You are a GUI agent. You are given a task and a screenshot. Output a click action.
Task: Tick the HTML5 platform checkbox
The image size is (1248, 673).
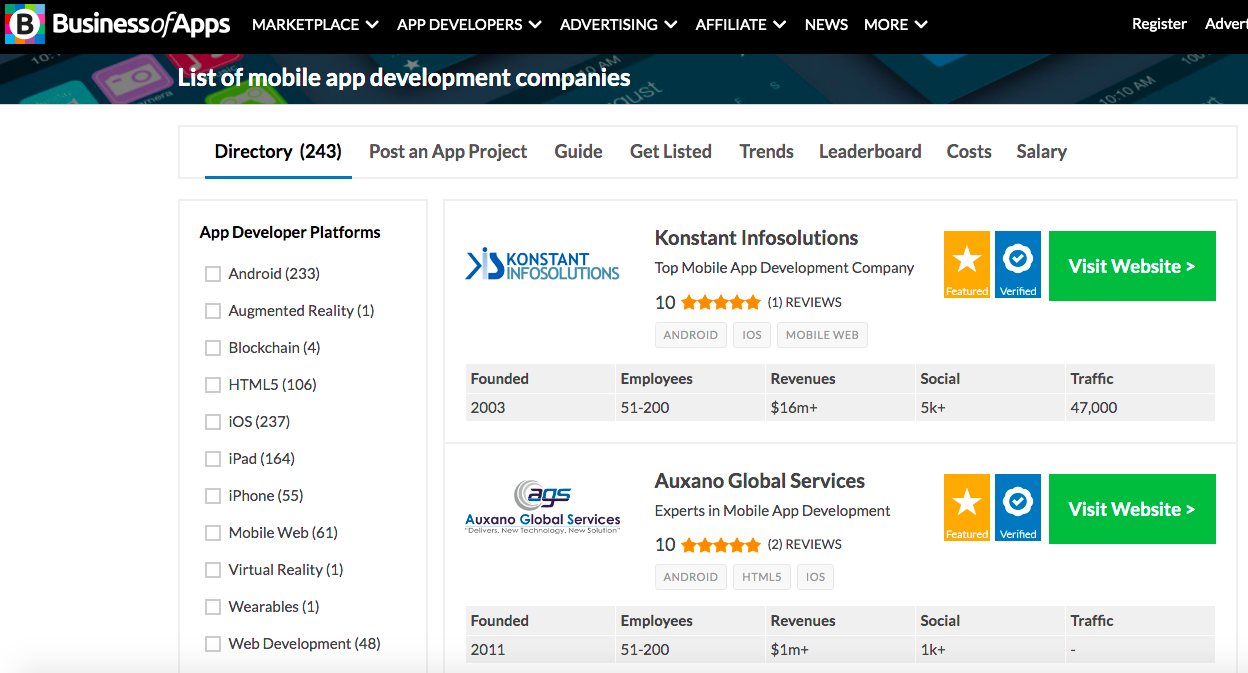tap(213, 385)
